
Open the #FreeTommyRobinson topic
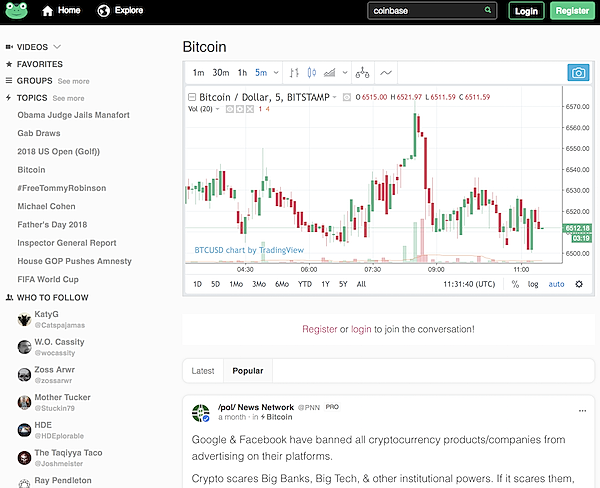62,188
